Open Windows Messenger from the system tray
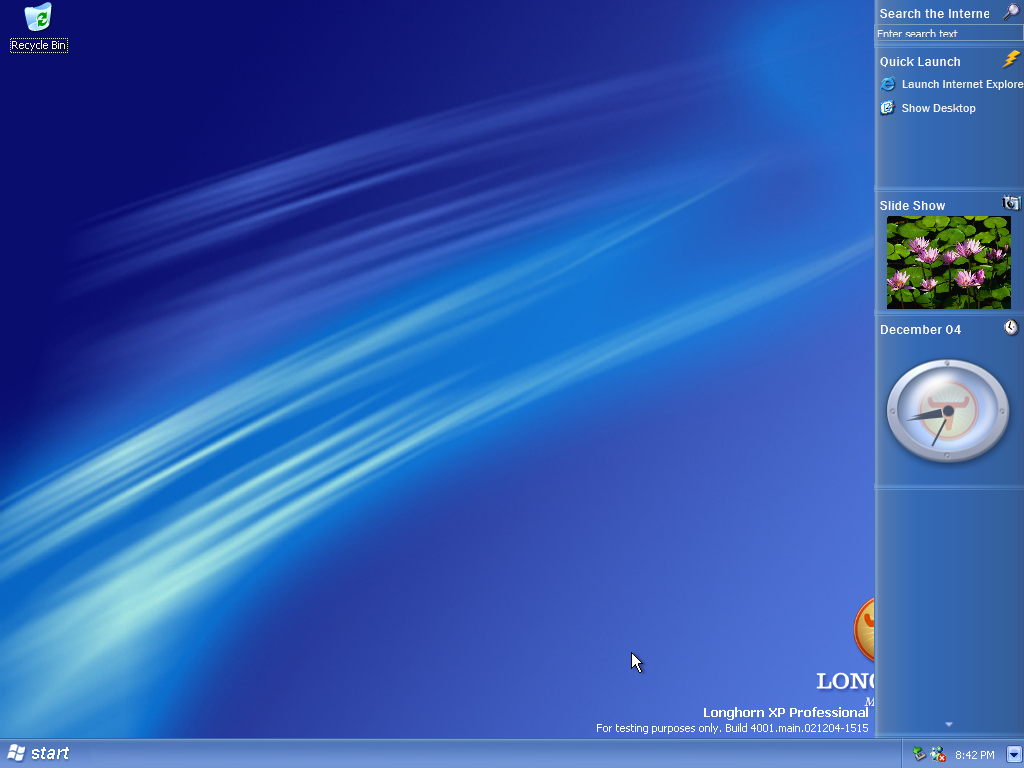 click(x=938, y=754)
